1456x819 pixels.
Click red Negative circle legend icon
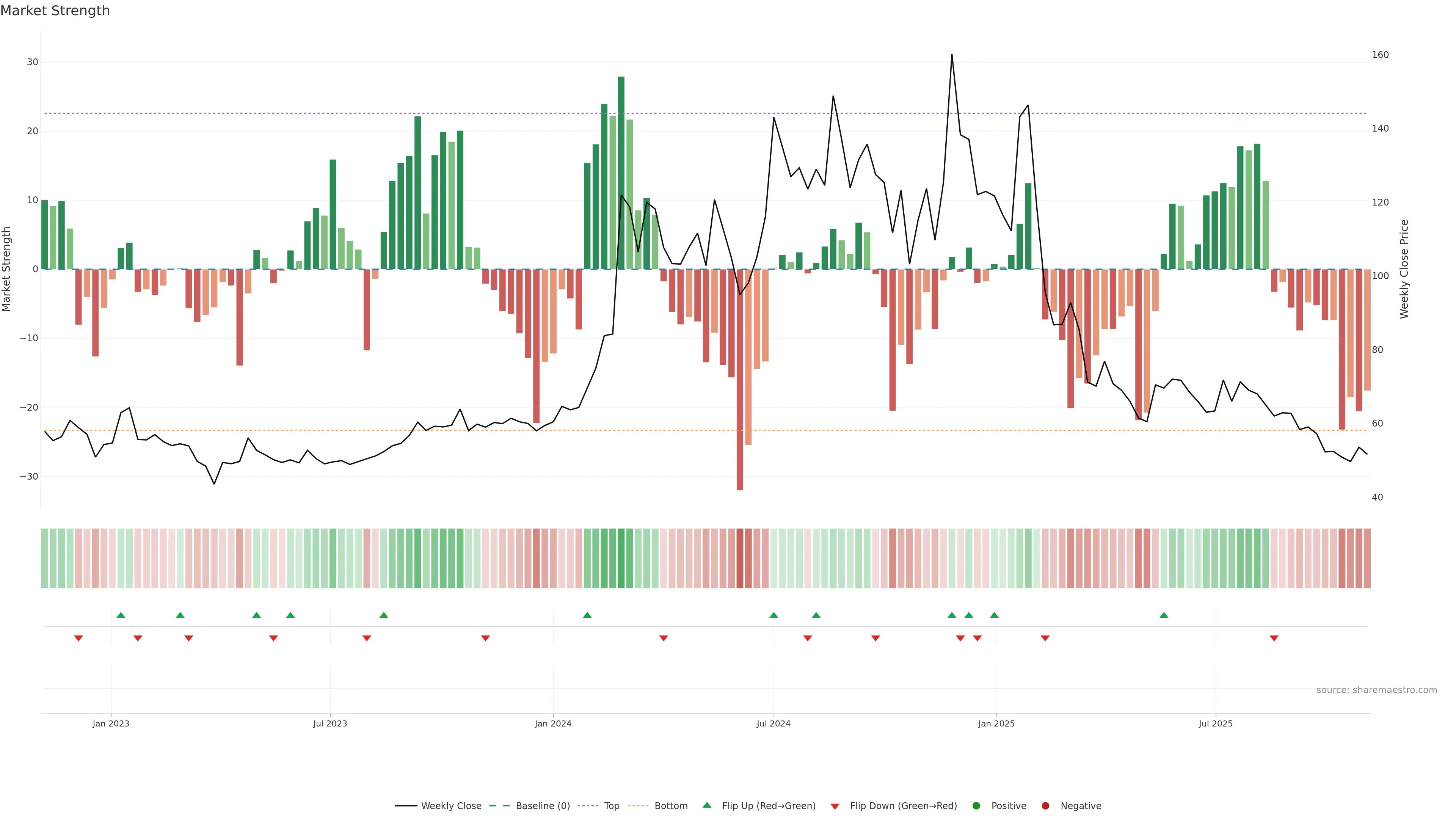[1045, 806]
